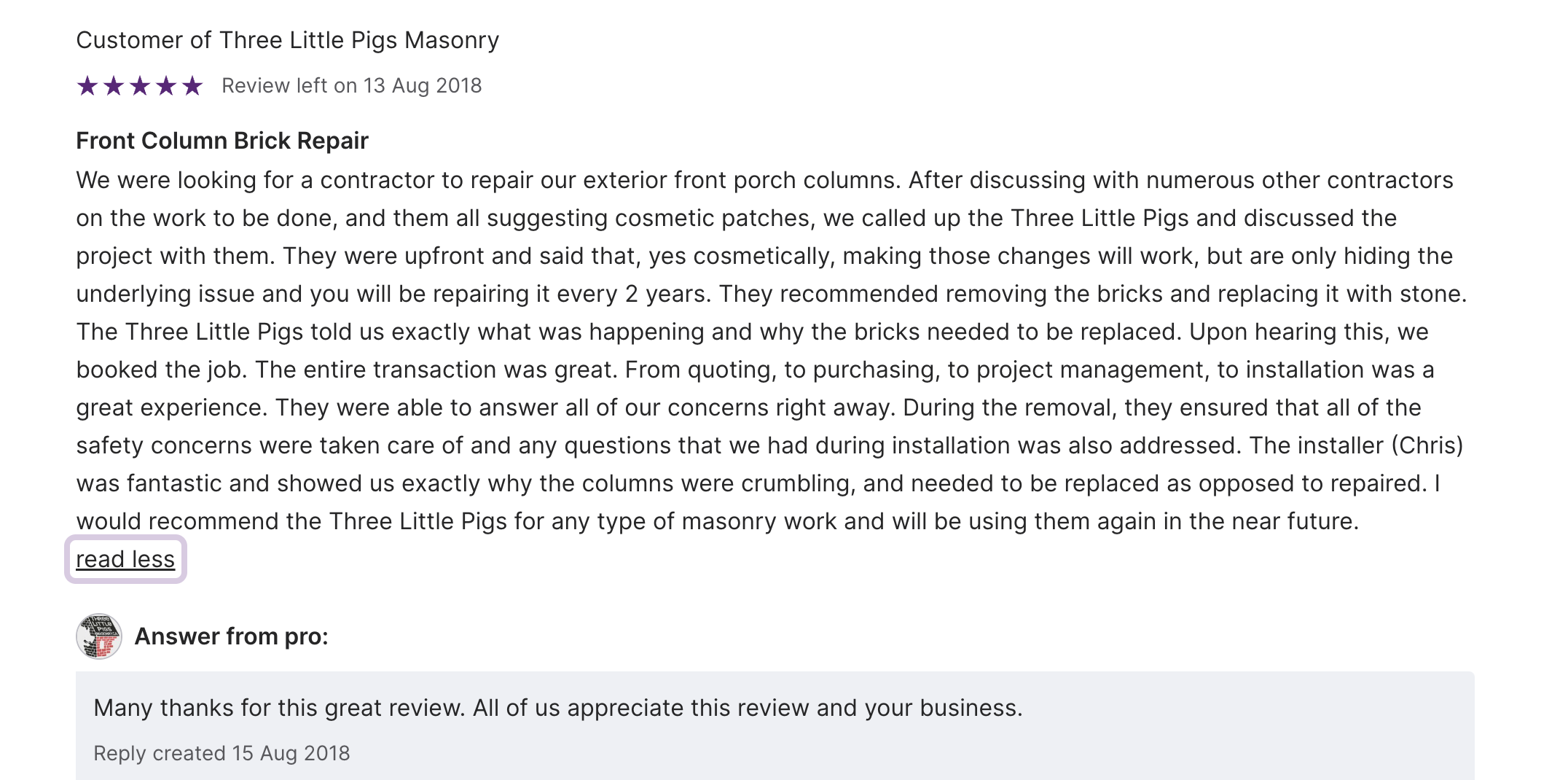
Task: Select the fifth rating star
Action: click(x=192, y=86)
